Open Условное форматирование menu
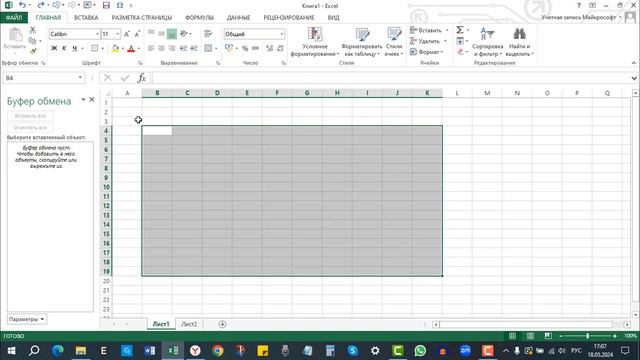640x360 pixels. (315, 42)
